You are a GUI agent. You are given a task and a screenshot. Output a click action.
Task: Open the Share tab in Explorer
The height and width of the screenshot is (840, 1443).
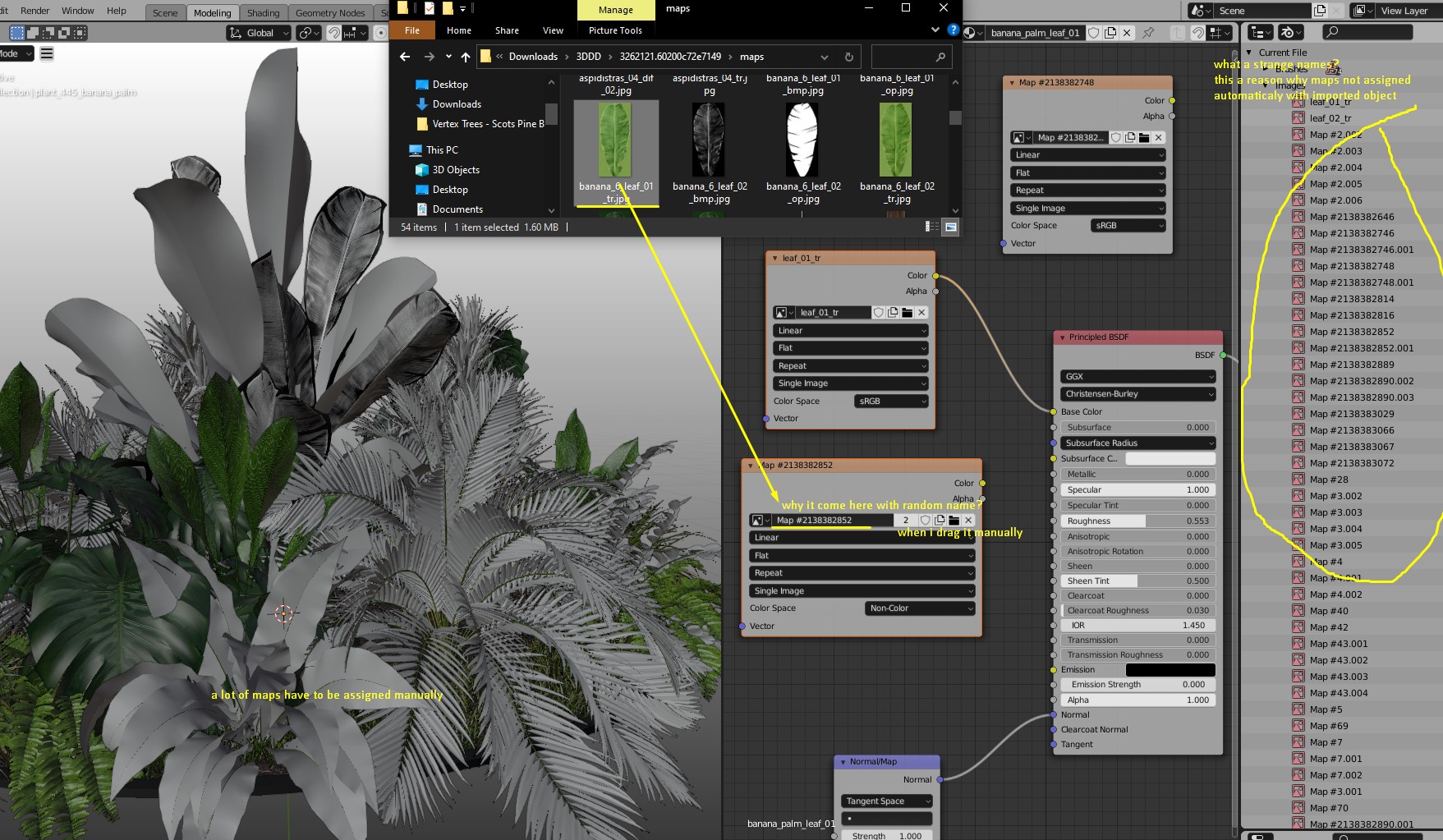coord(507,30)
